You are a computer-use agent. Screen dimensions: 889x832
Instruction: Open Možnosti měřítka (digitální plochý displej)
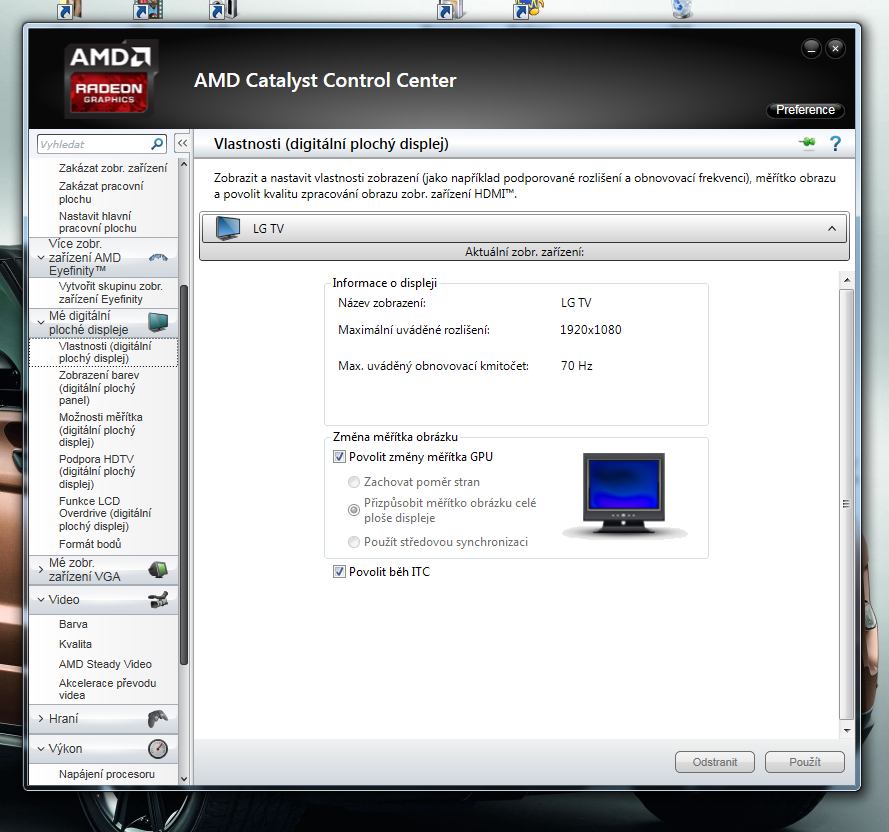click(x=100, y=429)
